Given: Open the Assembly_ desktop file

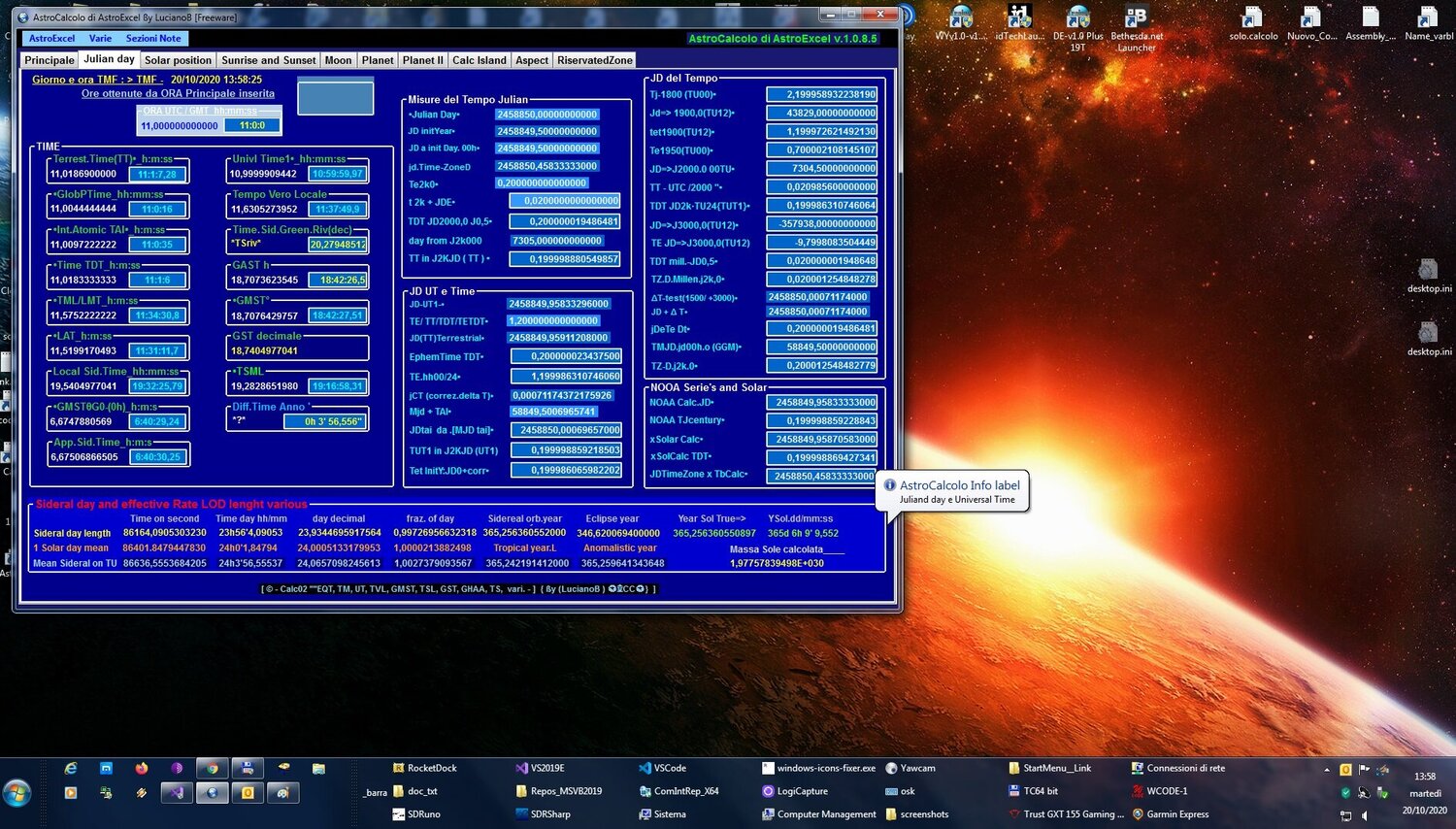Looking at the screenshot, I should [x=1371, y=23].
